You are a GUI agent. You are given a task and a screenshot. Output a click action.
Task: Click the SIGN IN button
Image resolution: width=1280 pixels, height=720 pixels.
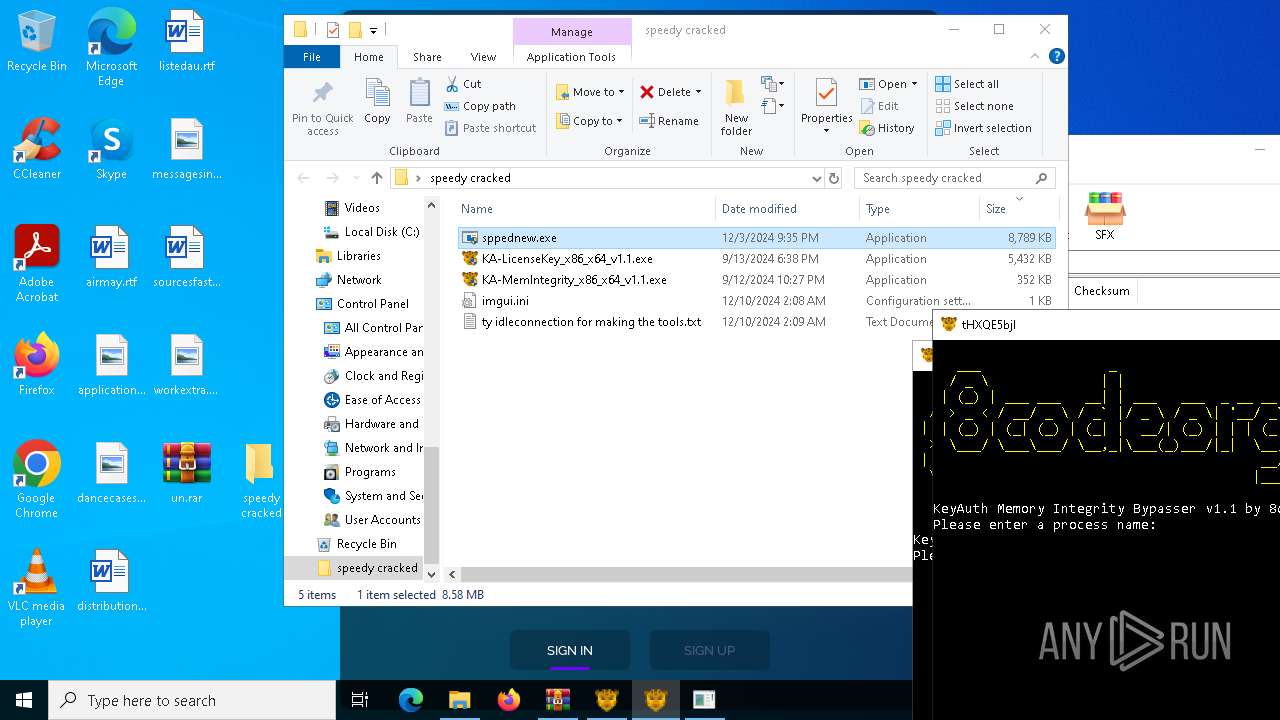pos(570,650)
